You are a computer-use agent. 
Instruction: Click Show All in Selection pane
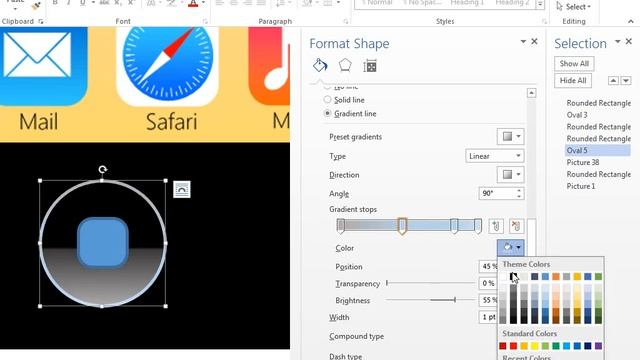(x=574, y=64)
